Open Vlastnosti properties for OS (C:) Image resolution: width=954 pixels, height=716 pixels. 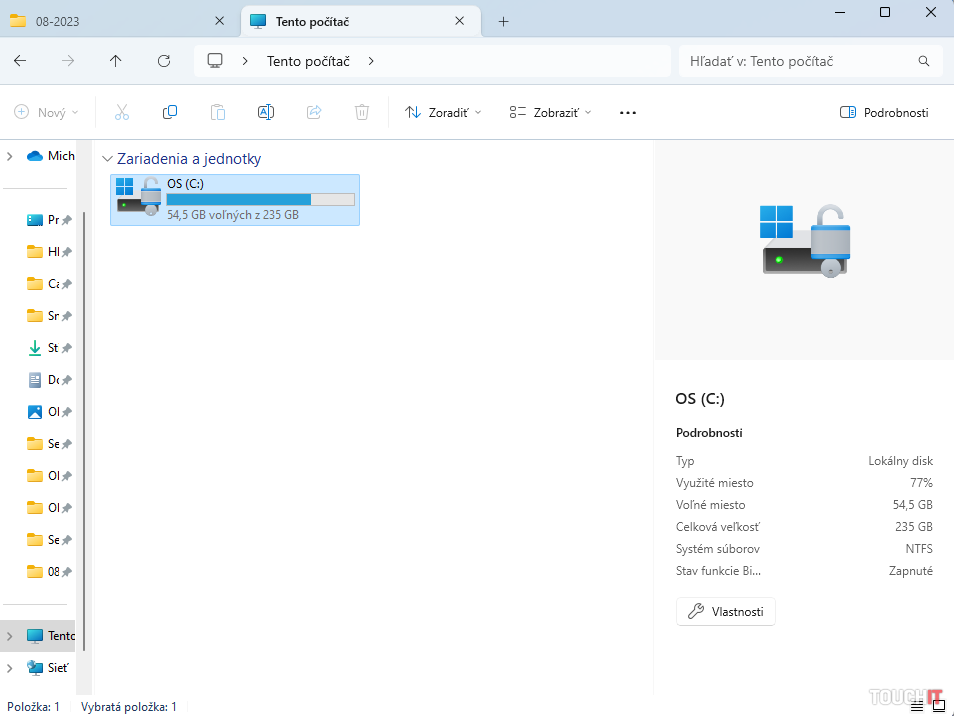click(726, 612)
